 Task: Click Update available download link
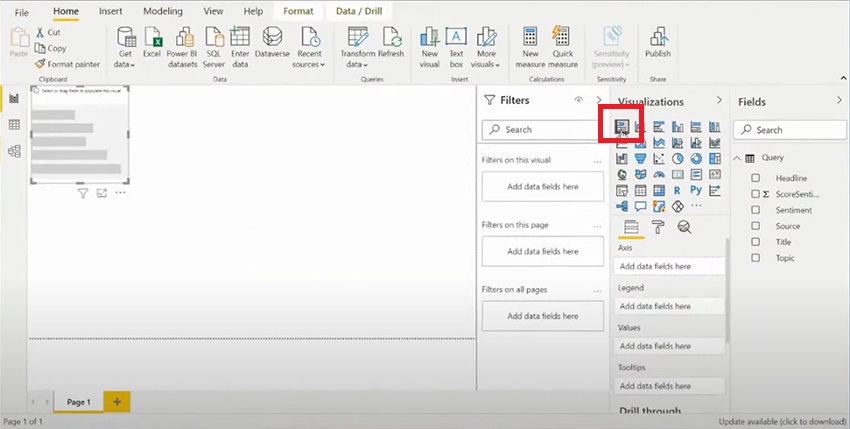pyautogui.click(x=782, y=421)
